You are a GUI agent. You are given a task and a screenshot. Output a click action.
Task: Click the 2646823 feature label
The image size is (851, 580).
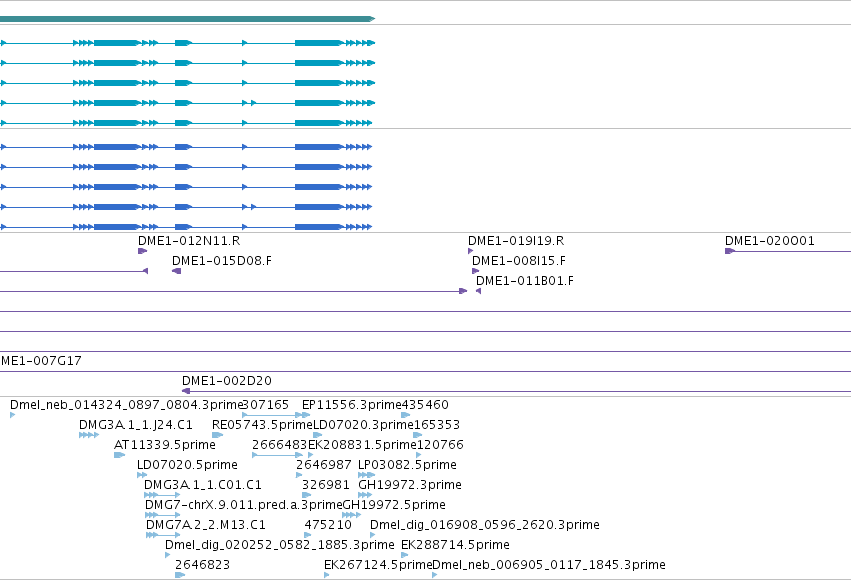pos(202,565)
